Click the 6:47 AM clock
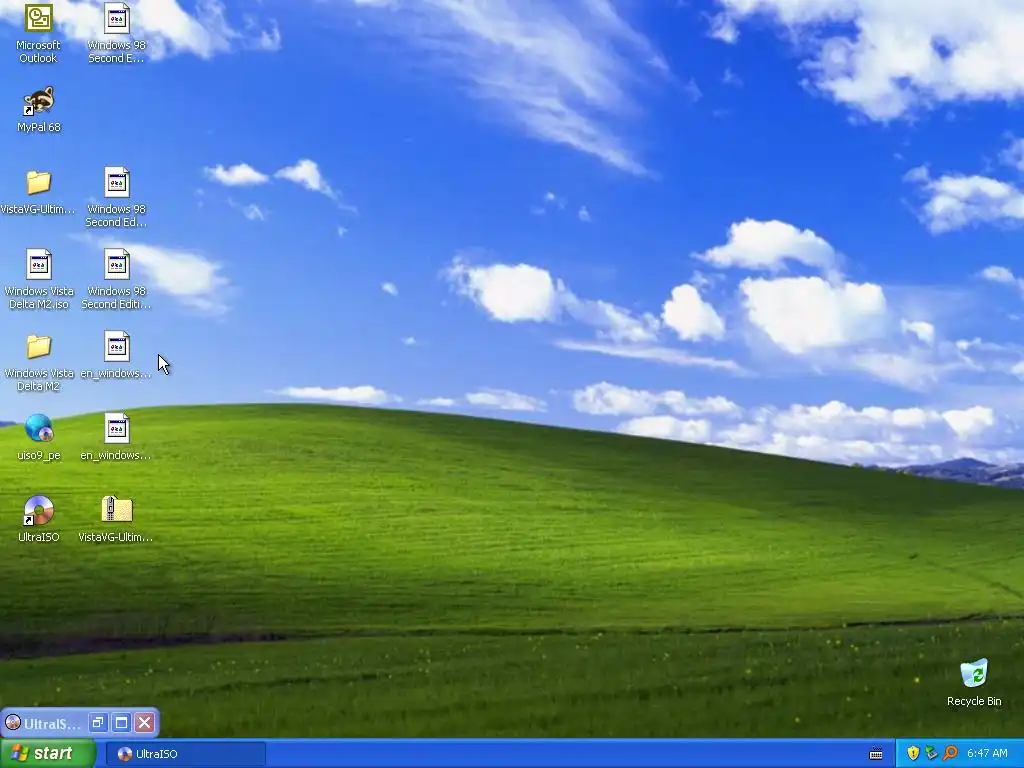This screenshot has width=1024, height=768. [x=987, y=753]
